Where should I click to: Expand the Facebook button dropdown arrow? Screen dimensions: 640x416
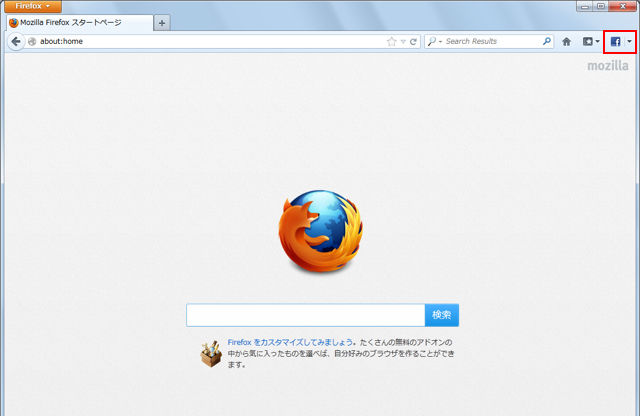[629, 41]
